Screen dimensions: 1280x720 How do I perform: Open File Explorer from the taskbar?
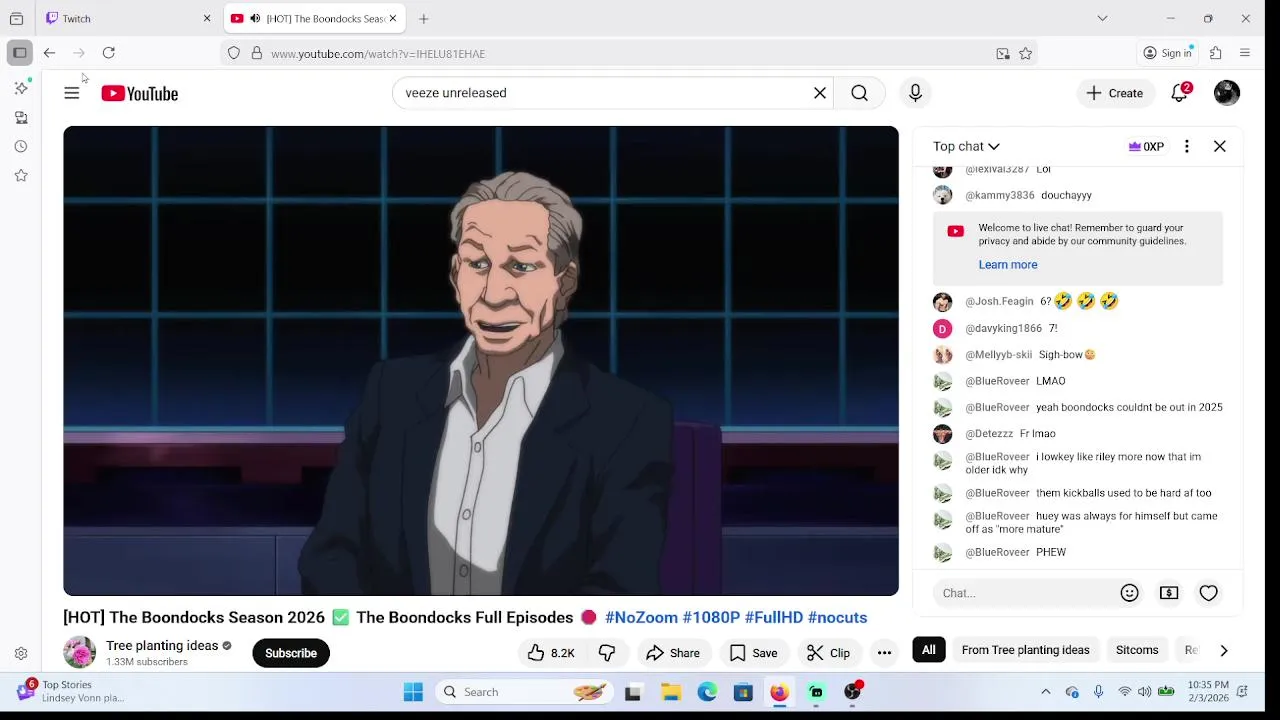click(671, 692)
